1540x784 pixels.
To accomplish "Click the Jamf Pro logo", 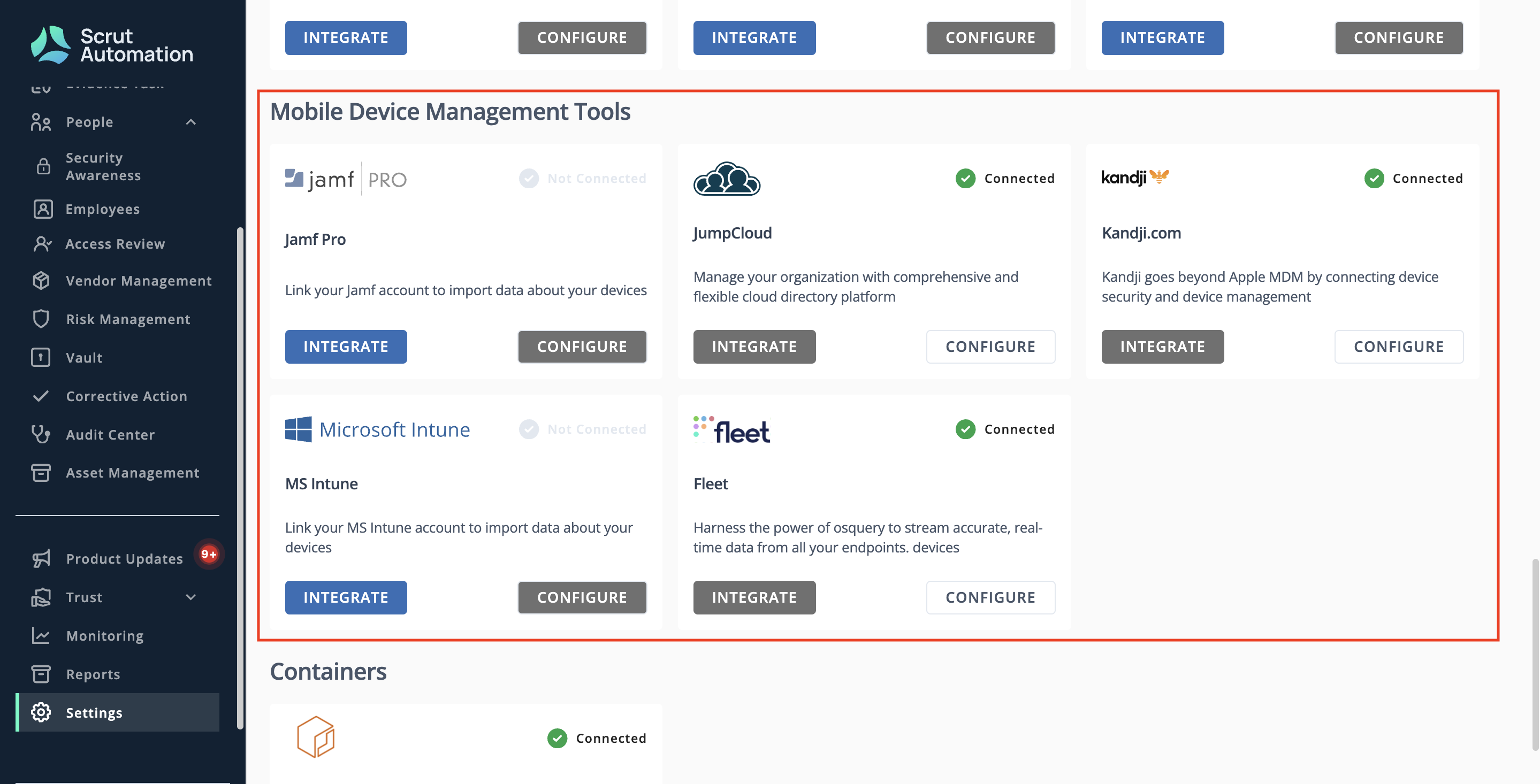I will 346,179.
